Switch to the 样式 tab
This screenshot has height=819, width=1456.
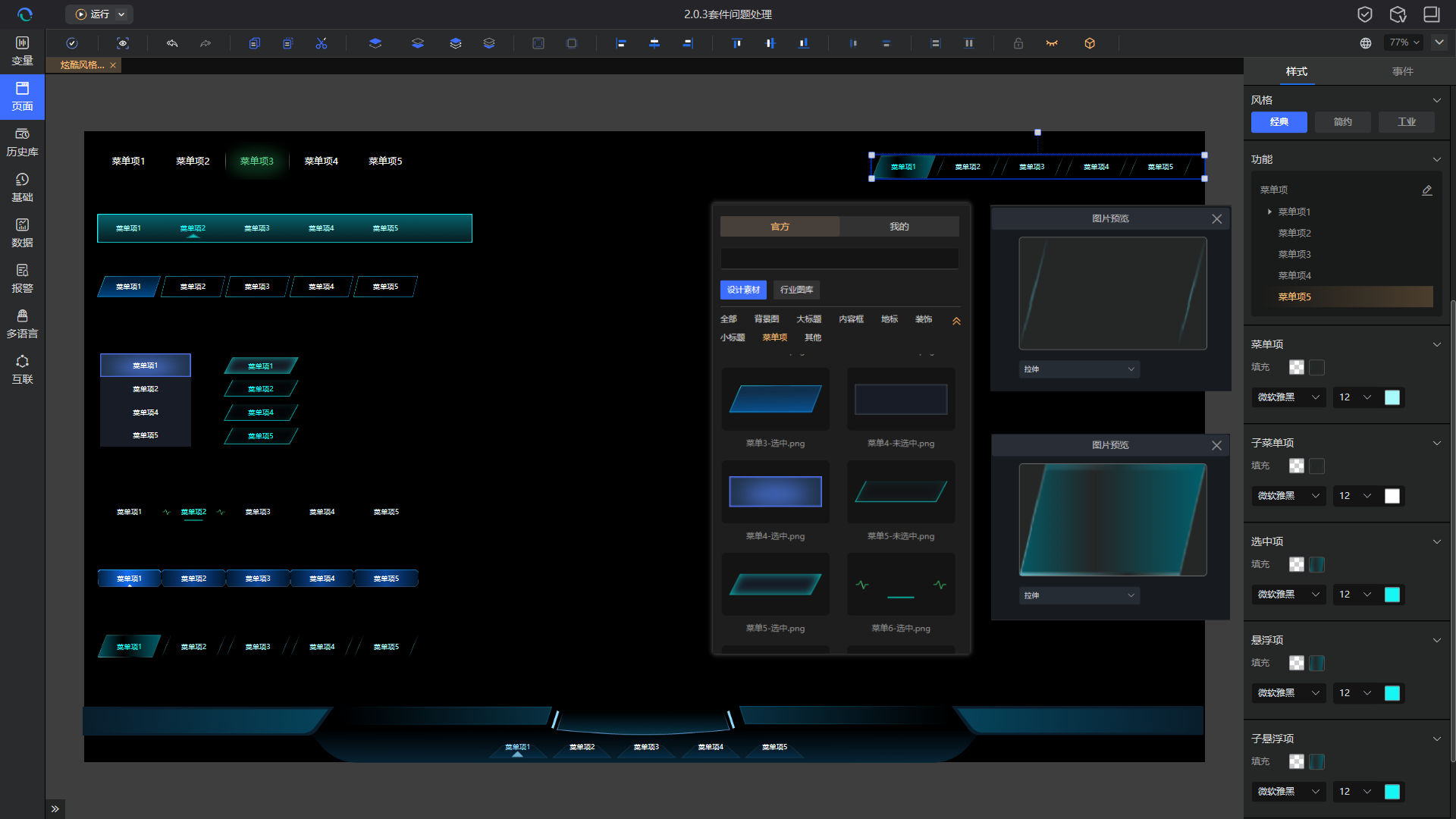[x=1296, y=71]
